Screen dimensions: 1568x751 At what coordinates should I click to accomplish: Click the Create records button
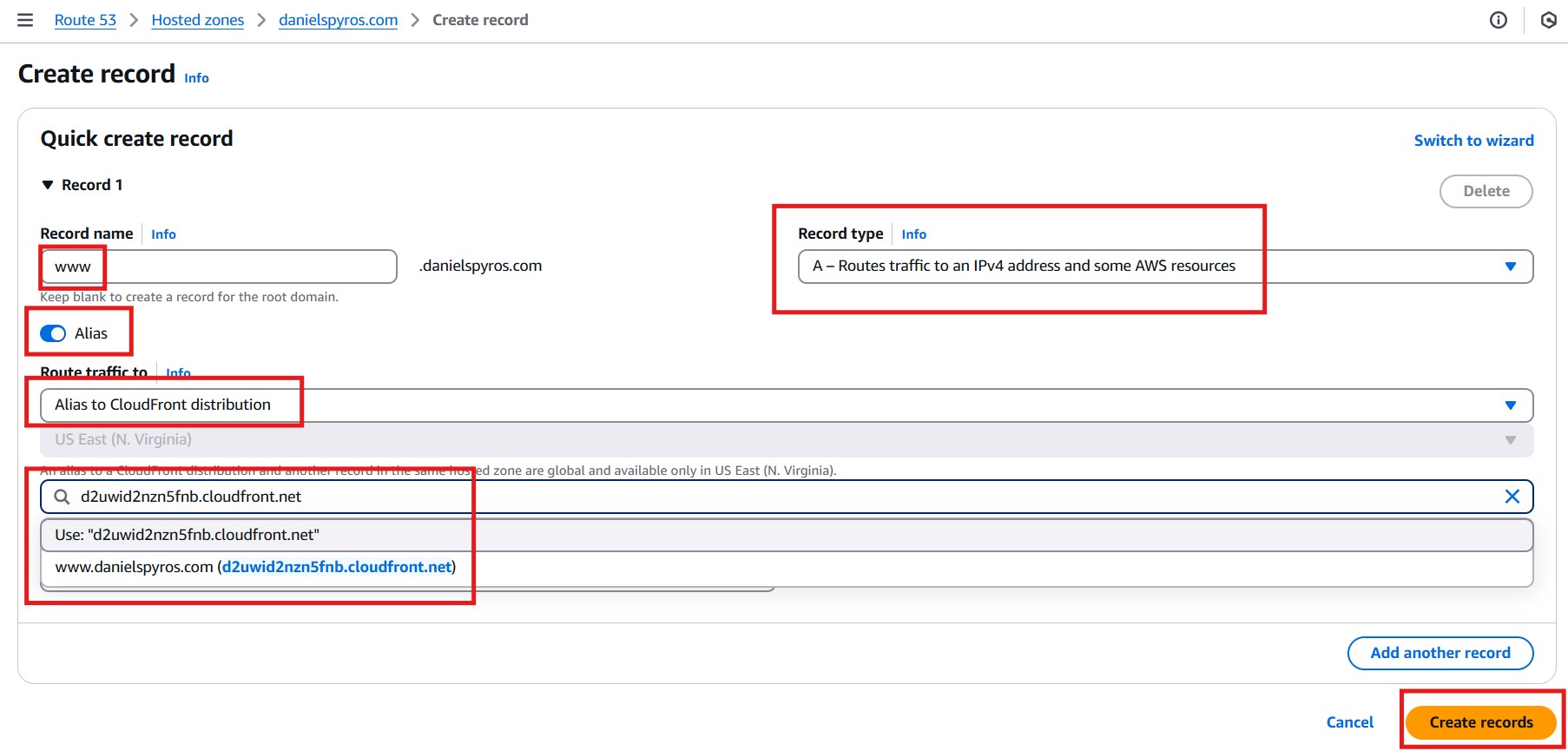coord(1480,722)
